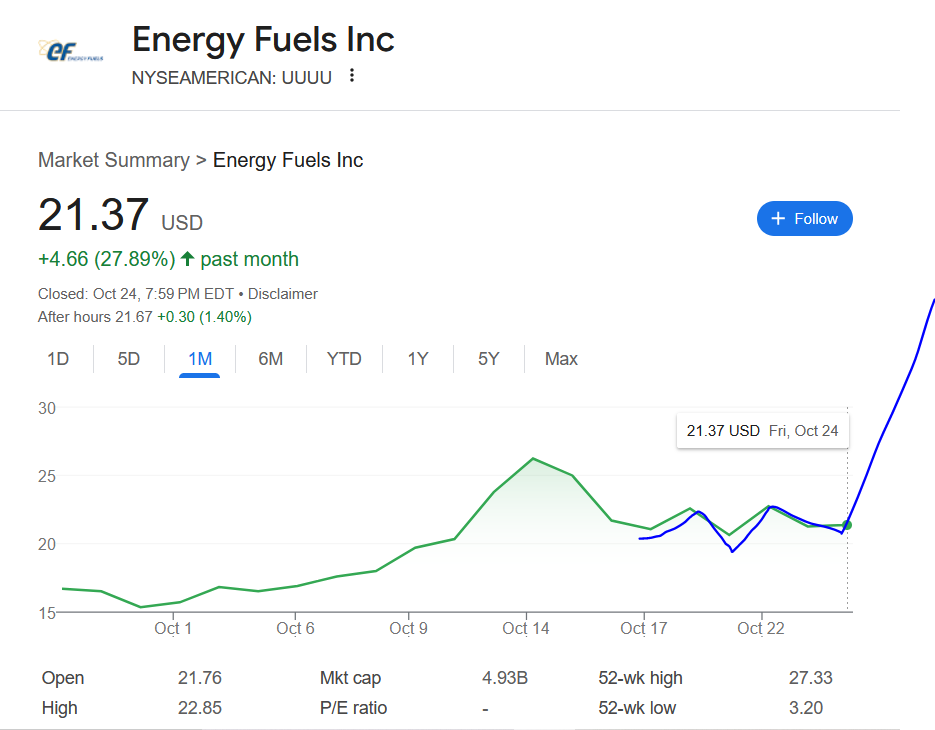This screenshot has width=935, height=730.
Task: Click the green chart endpoint dot
Action: click(847, 525)
